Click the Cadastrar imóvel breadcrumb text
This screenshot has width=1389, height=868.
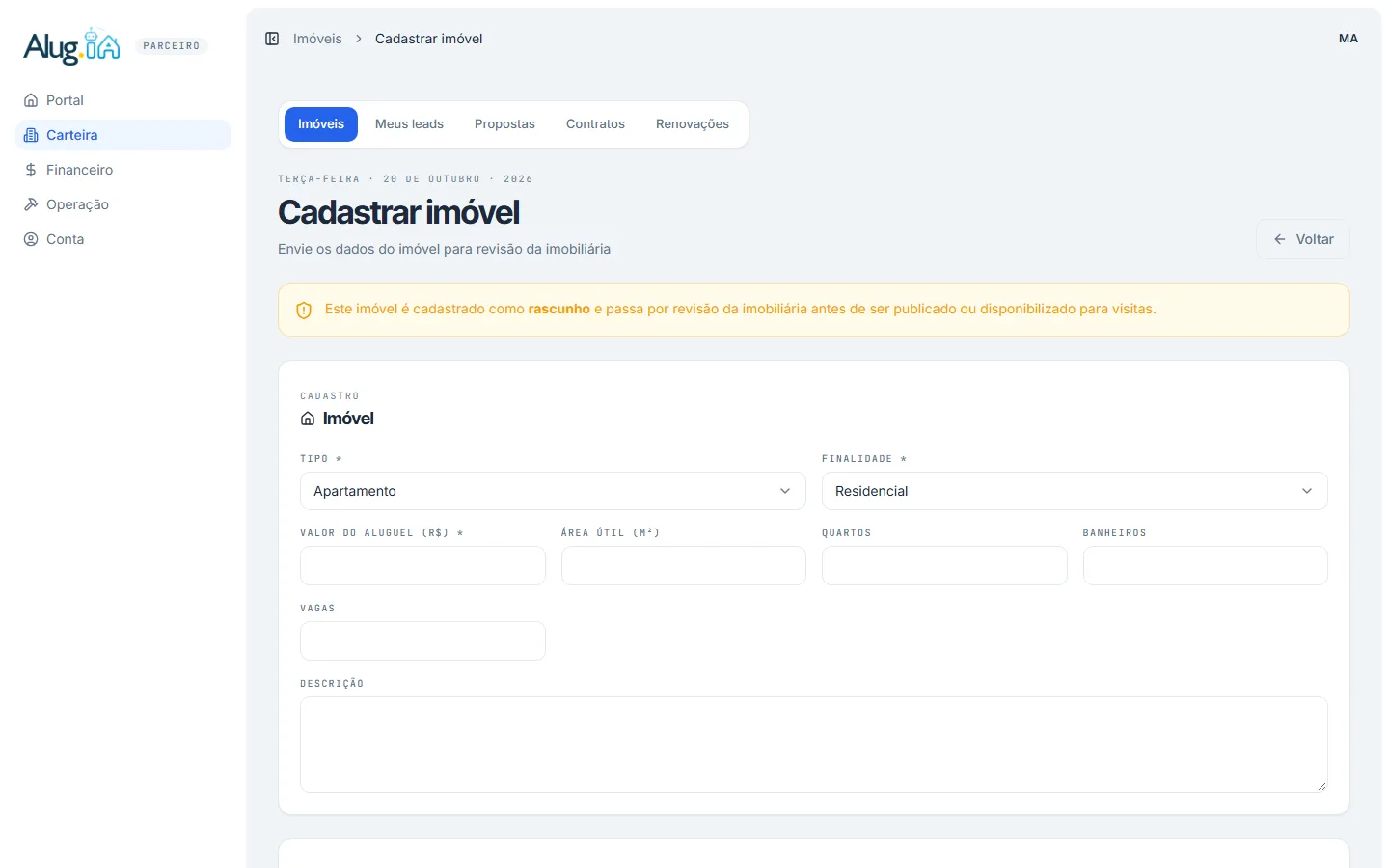point(428,39)
